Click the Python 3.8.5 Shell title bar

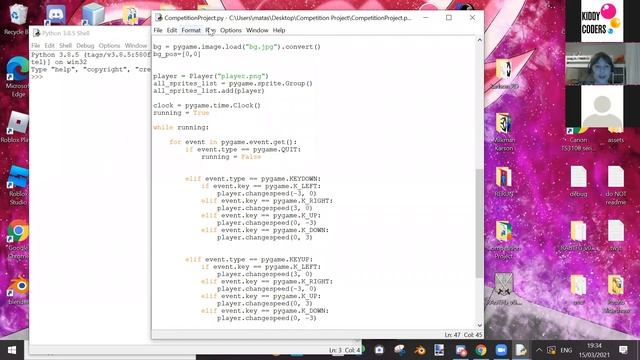point(91,33)
